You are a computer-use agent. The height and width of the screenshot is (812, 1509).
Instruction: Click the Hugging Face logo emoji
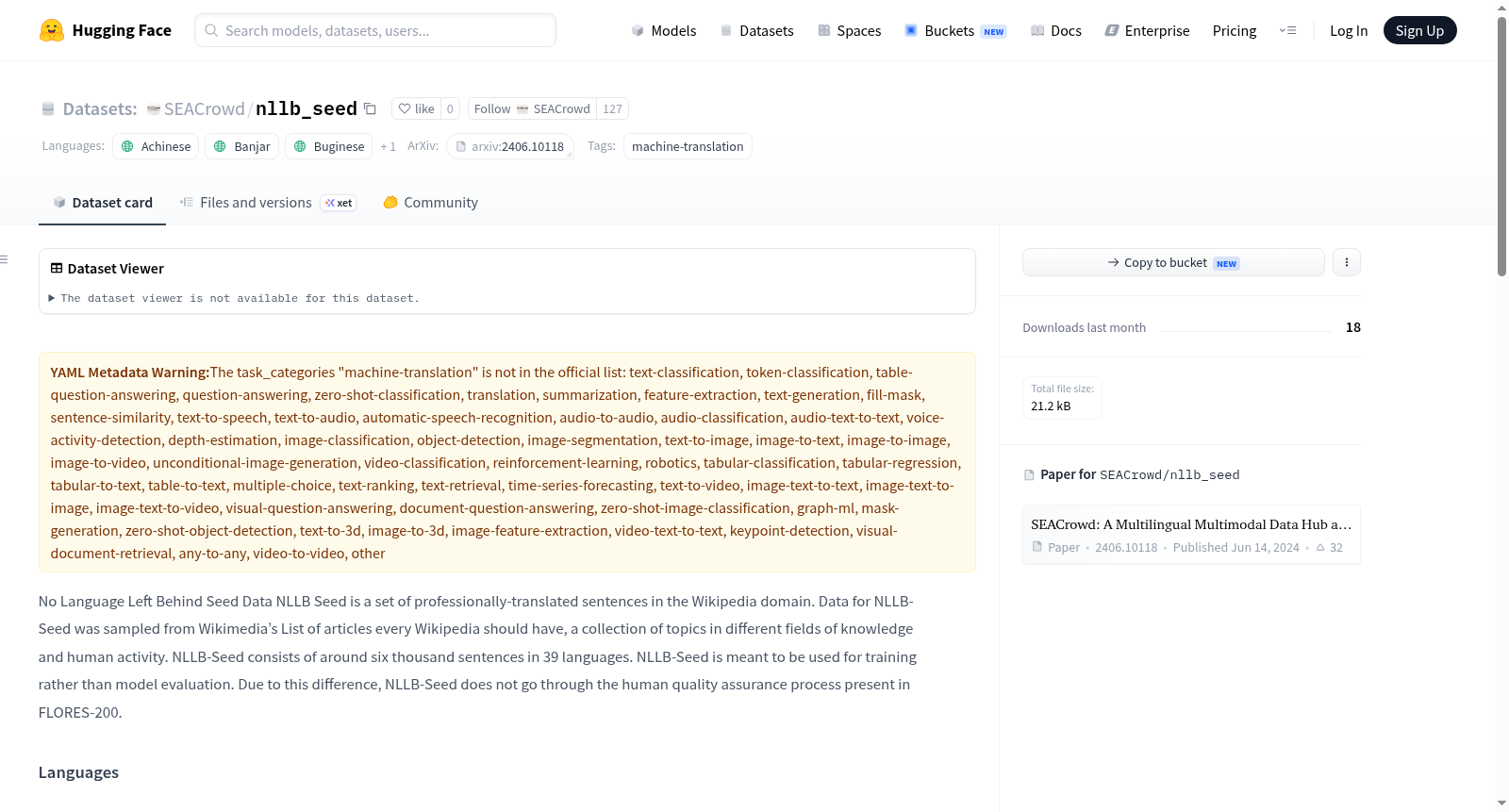pyautogui.click(x=52, y=30)
